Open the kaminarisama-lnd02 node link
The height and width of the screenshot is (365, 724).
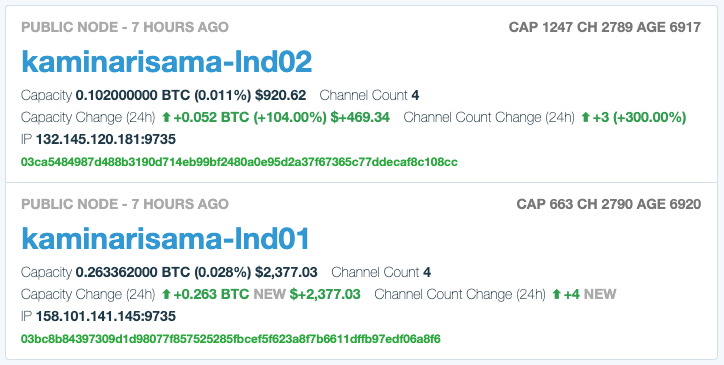coord(167,61)
